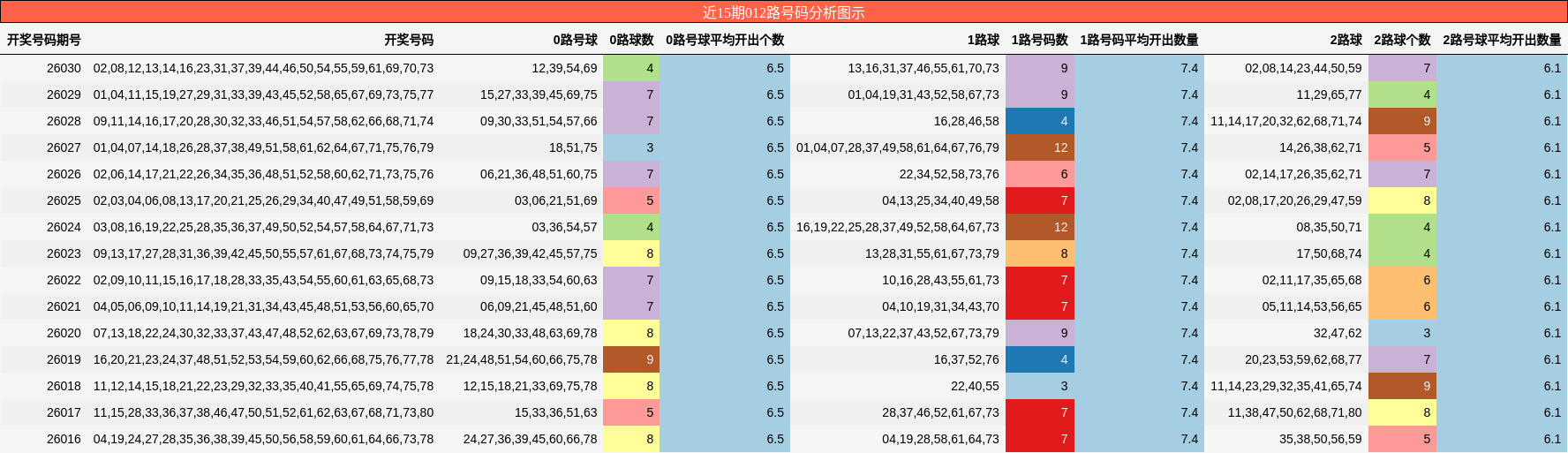Screen dimensions: 1568x453
Task: Click period number 26030
Action: point(64,68)
